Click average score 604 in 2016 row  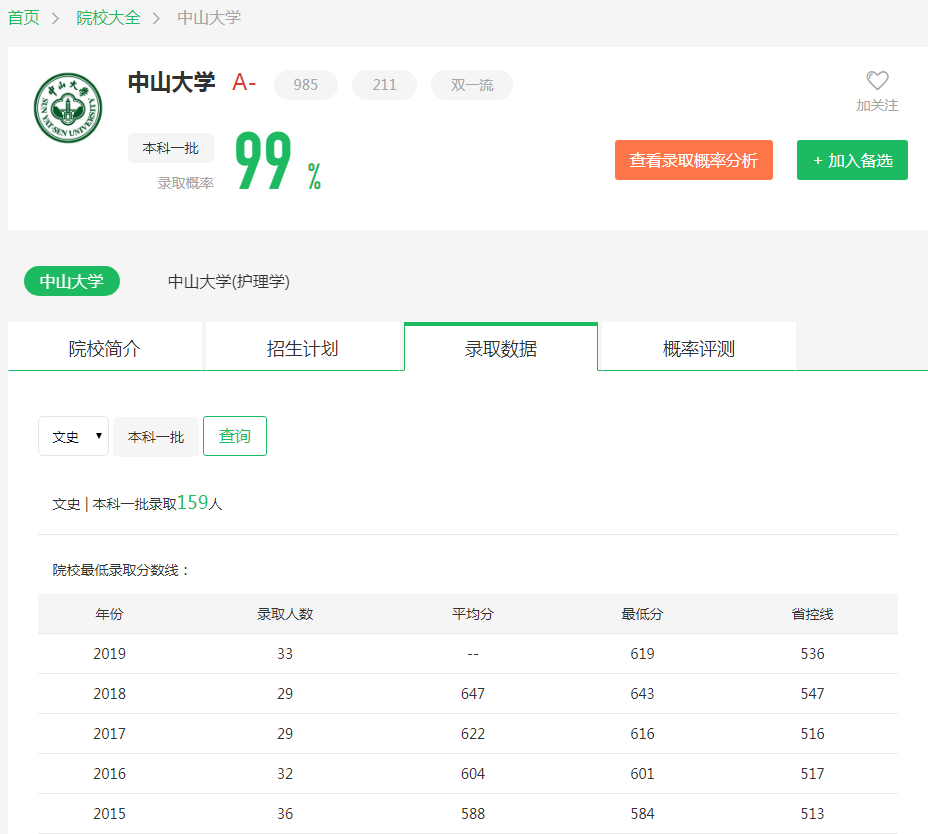tap(472, 773)
